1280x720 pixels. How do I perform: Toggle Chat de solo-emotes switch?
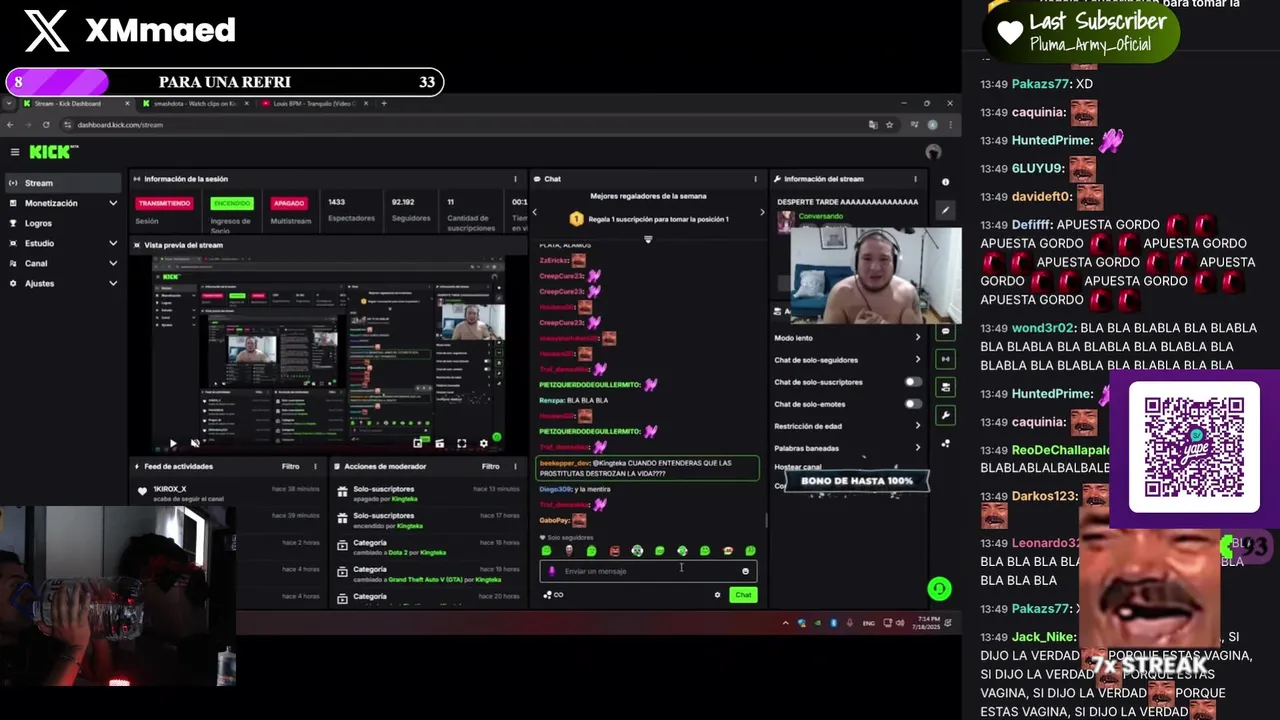click(913, 404)
